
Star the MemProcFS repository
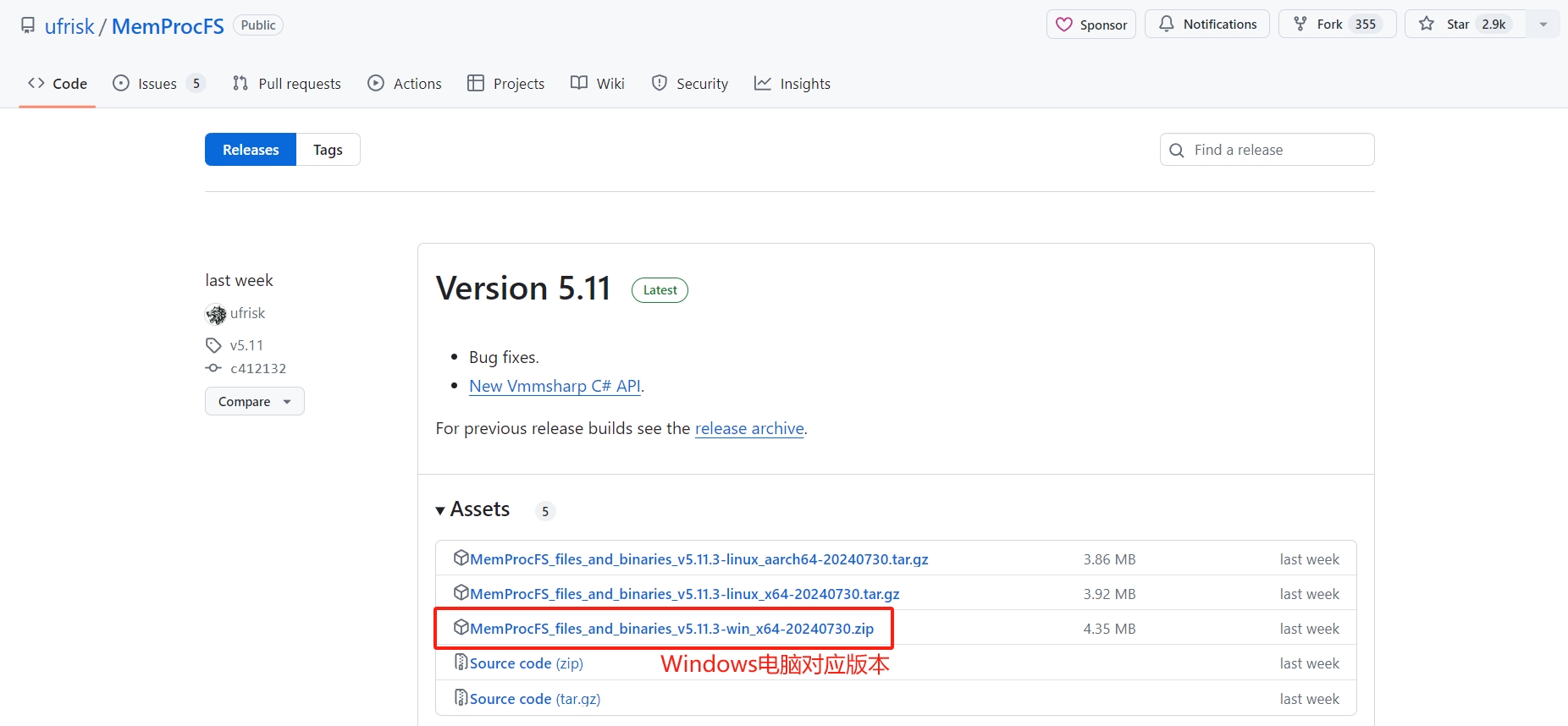pos(1465,25)
